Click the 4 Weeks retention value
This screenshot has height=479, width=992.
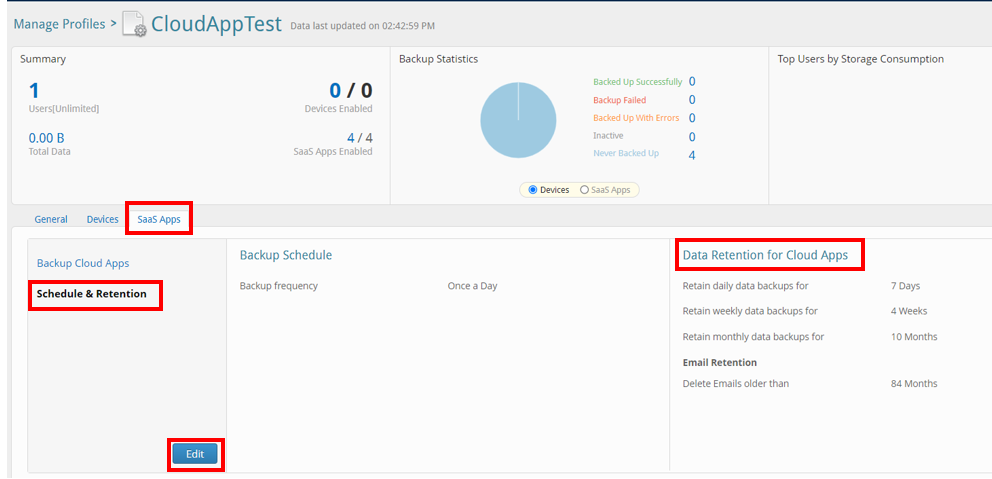909,311
